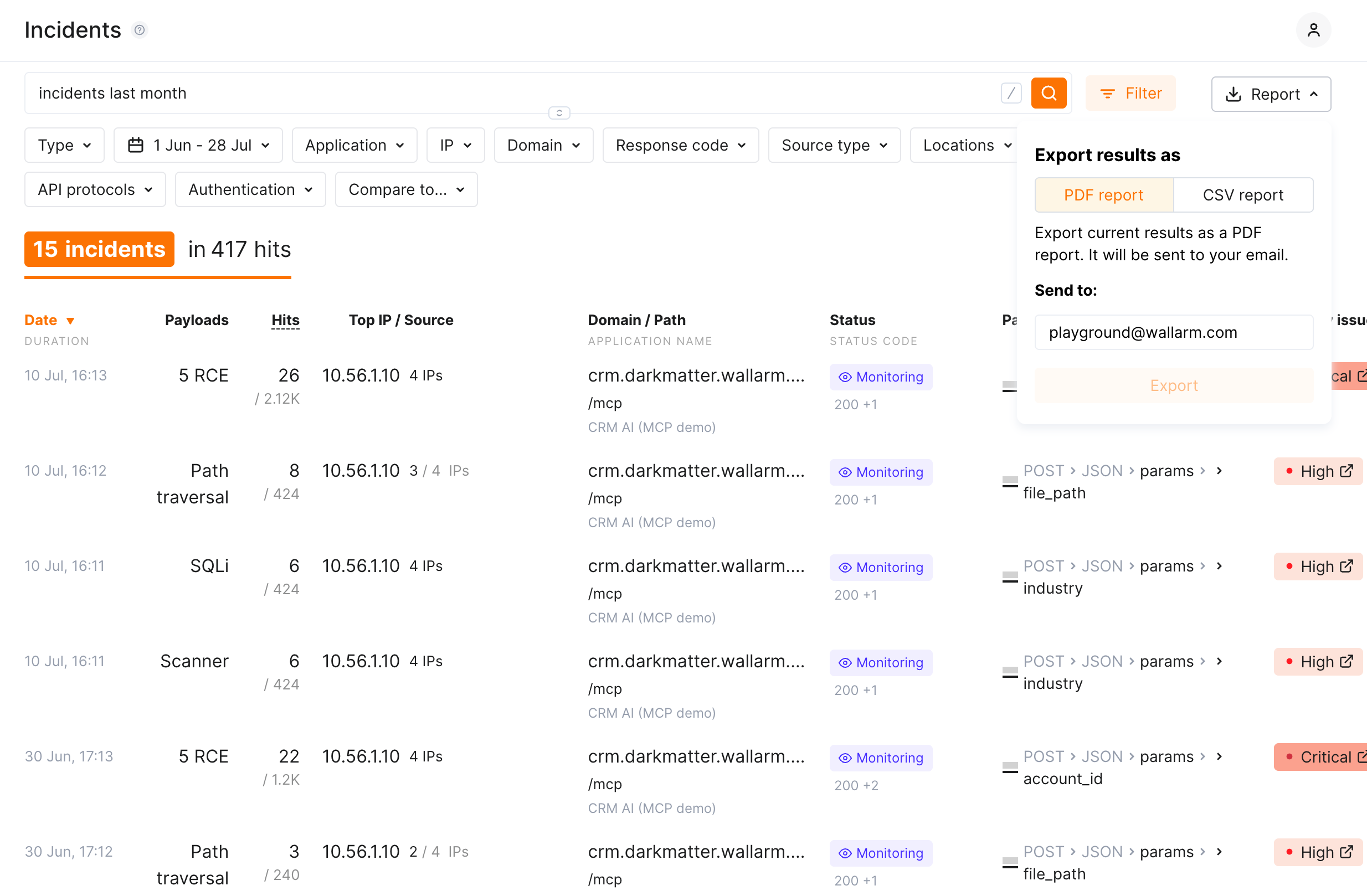Switch to the CSV report option
Viewport: 1367px width, 896px height.
click(1242, 195)
